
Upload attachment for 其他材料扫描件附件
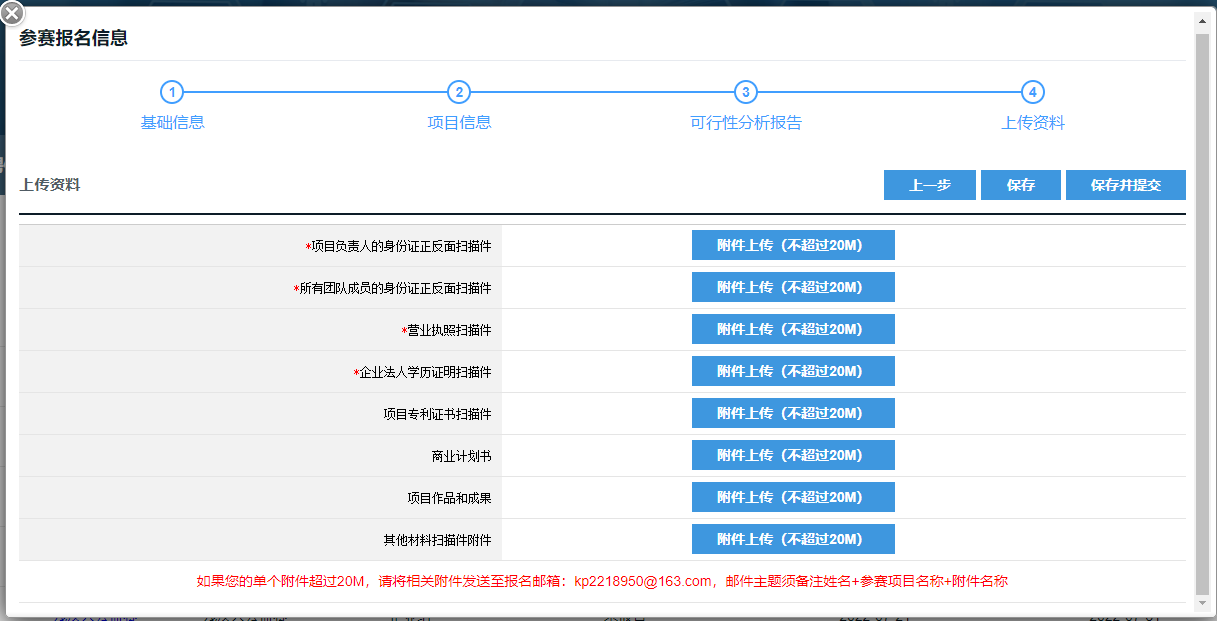(793, 539)
